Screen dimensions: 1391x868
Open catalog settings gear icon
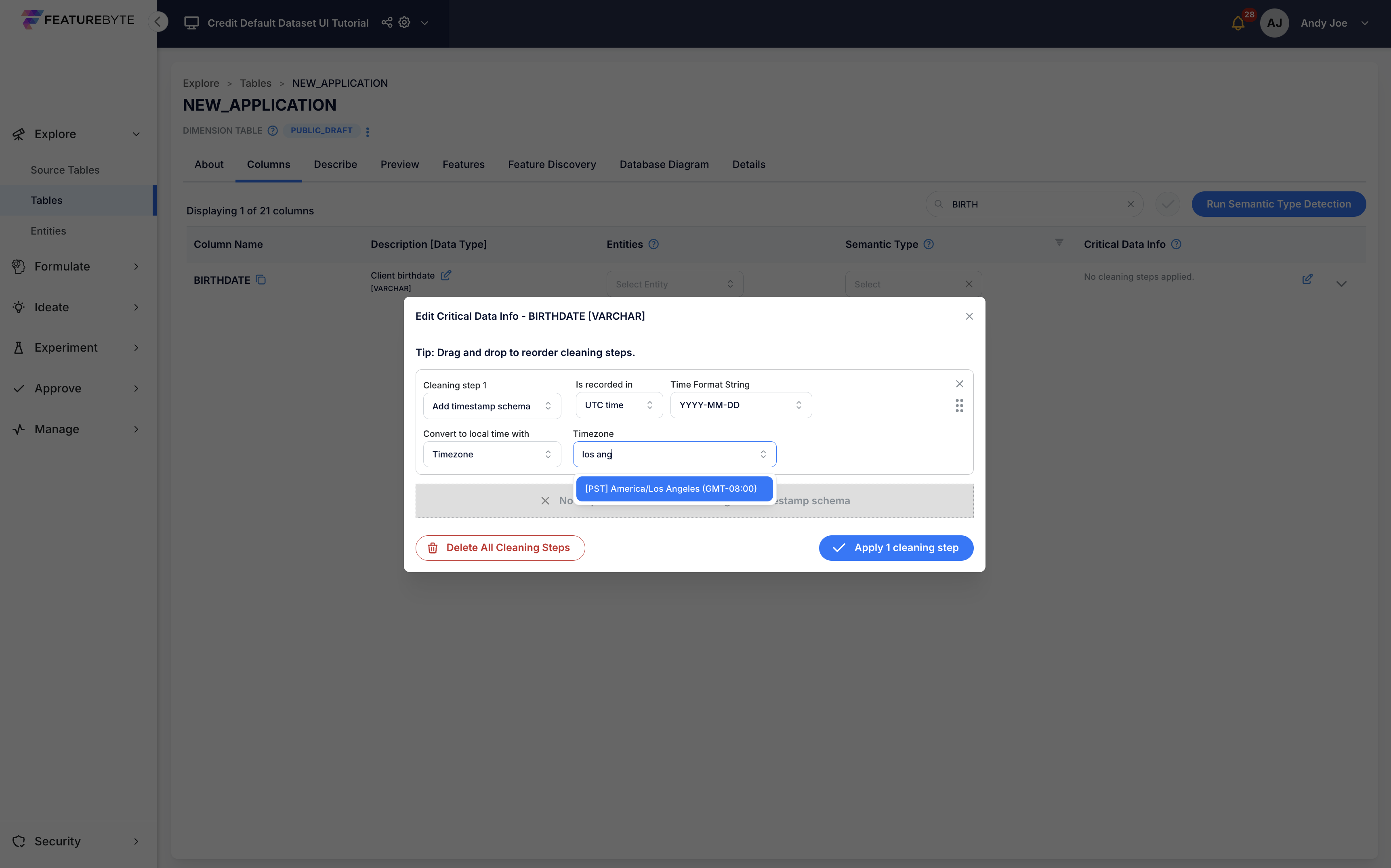[x=404, y=22]
